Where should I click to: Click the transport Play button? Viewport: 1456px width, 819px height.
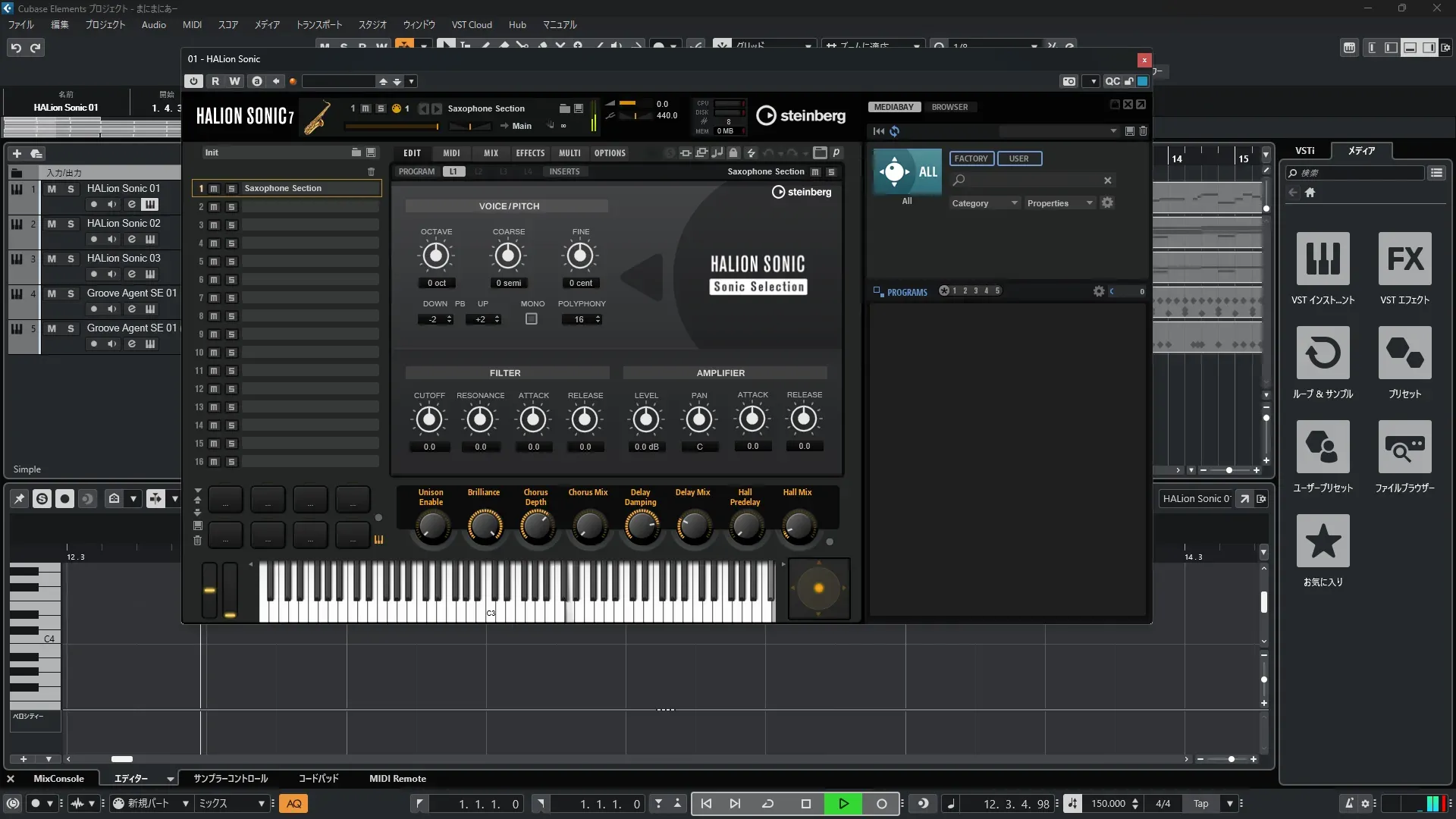pos(843,804)
